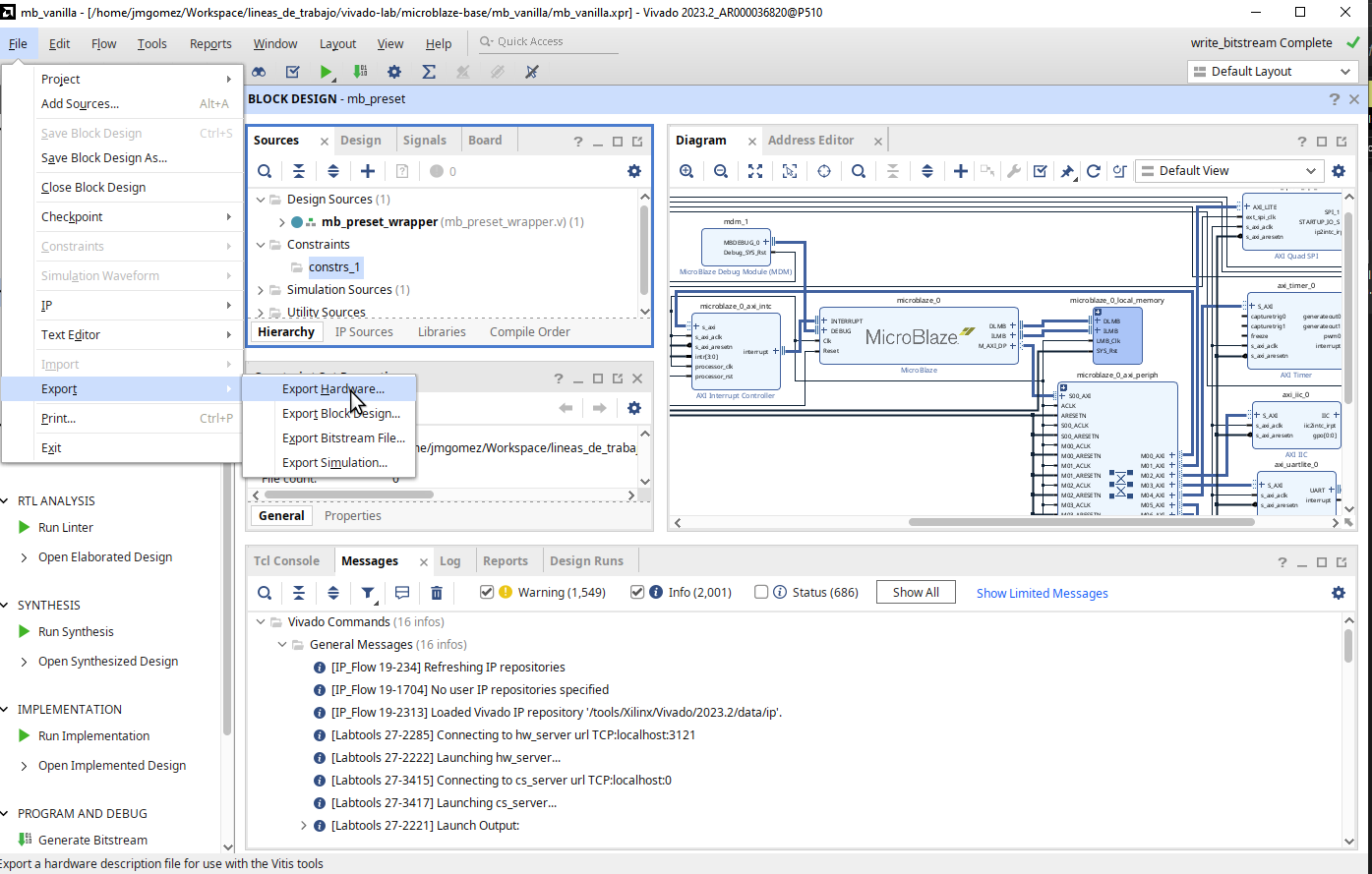The width and height of the screenshot is (1372, 874).
Task: Select constrs_1 in the Sources tree
Action: [334, 267]
